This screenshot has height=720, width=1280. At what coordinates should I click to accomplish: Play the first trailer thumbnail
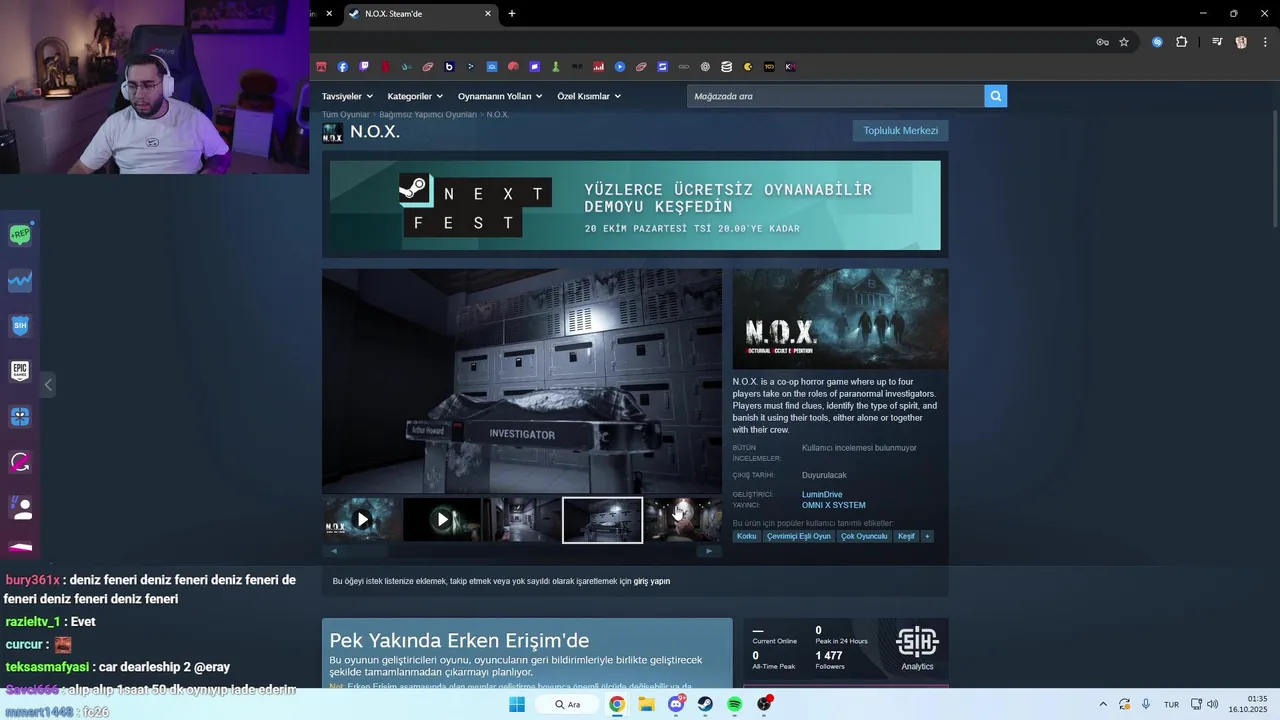click(x=362, y=520)
